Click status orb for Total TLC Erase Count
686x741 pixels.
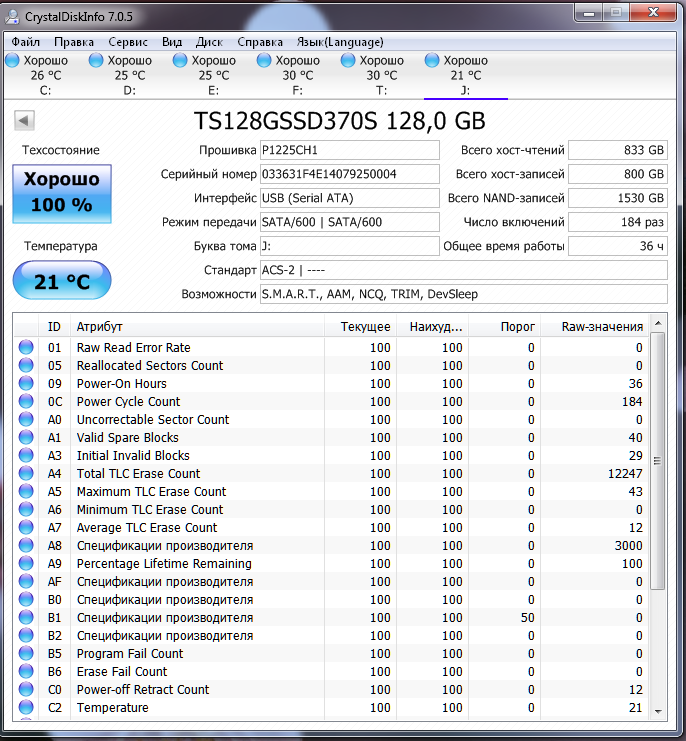[26, 473]
